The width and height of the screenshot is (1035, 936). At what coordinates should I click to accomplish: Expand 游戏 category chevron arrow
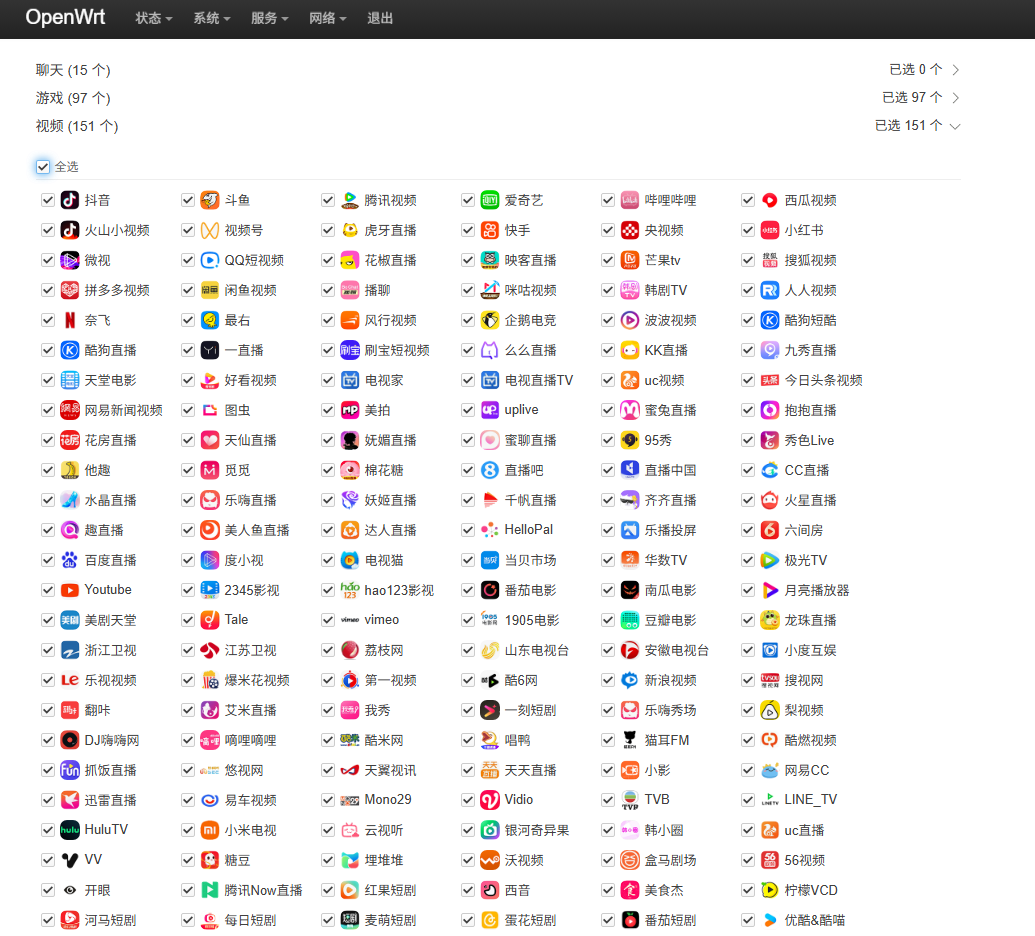coord(955,98)
